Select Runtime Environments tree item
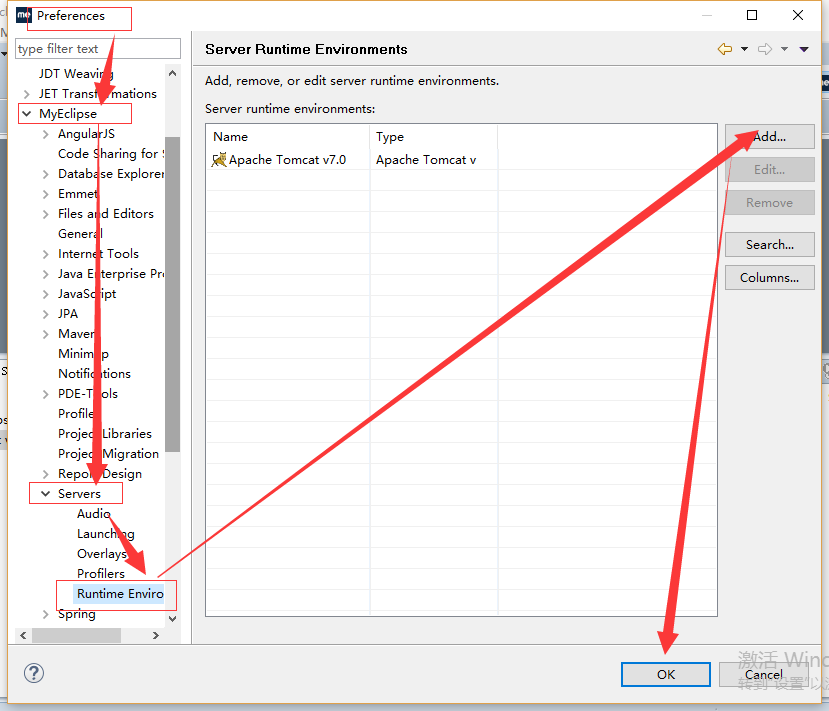Screen dimensions: 829x711 point(120,594)
